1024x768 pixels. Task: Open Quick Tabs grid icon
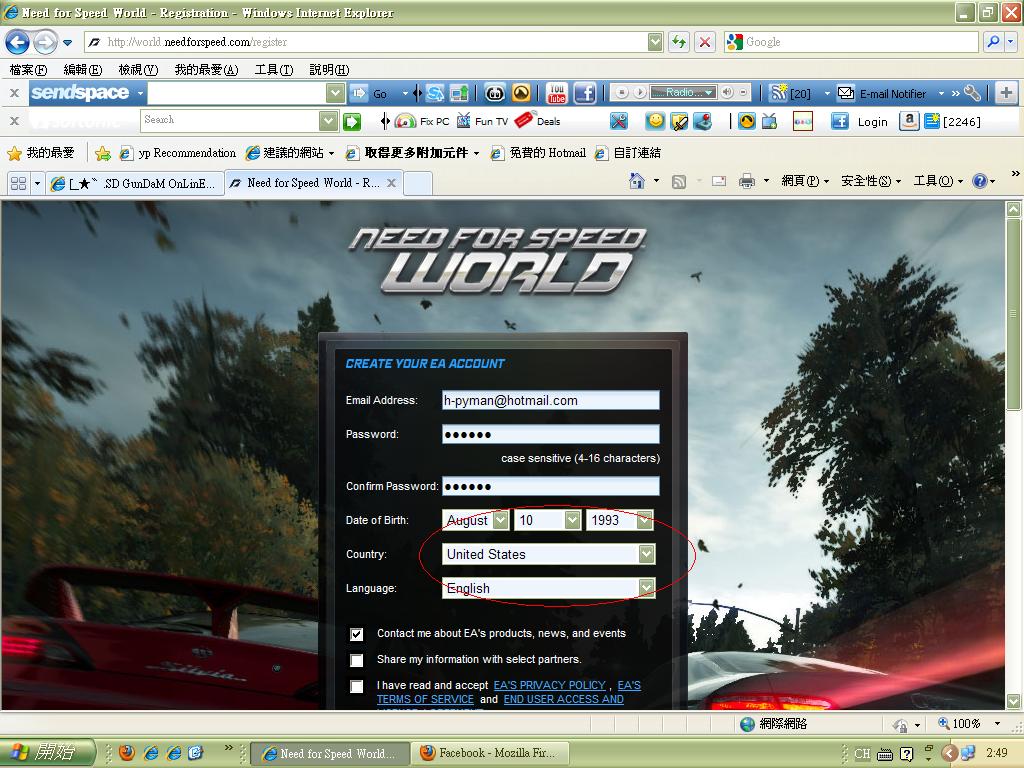point(18,184)
